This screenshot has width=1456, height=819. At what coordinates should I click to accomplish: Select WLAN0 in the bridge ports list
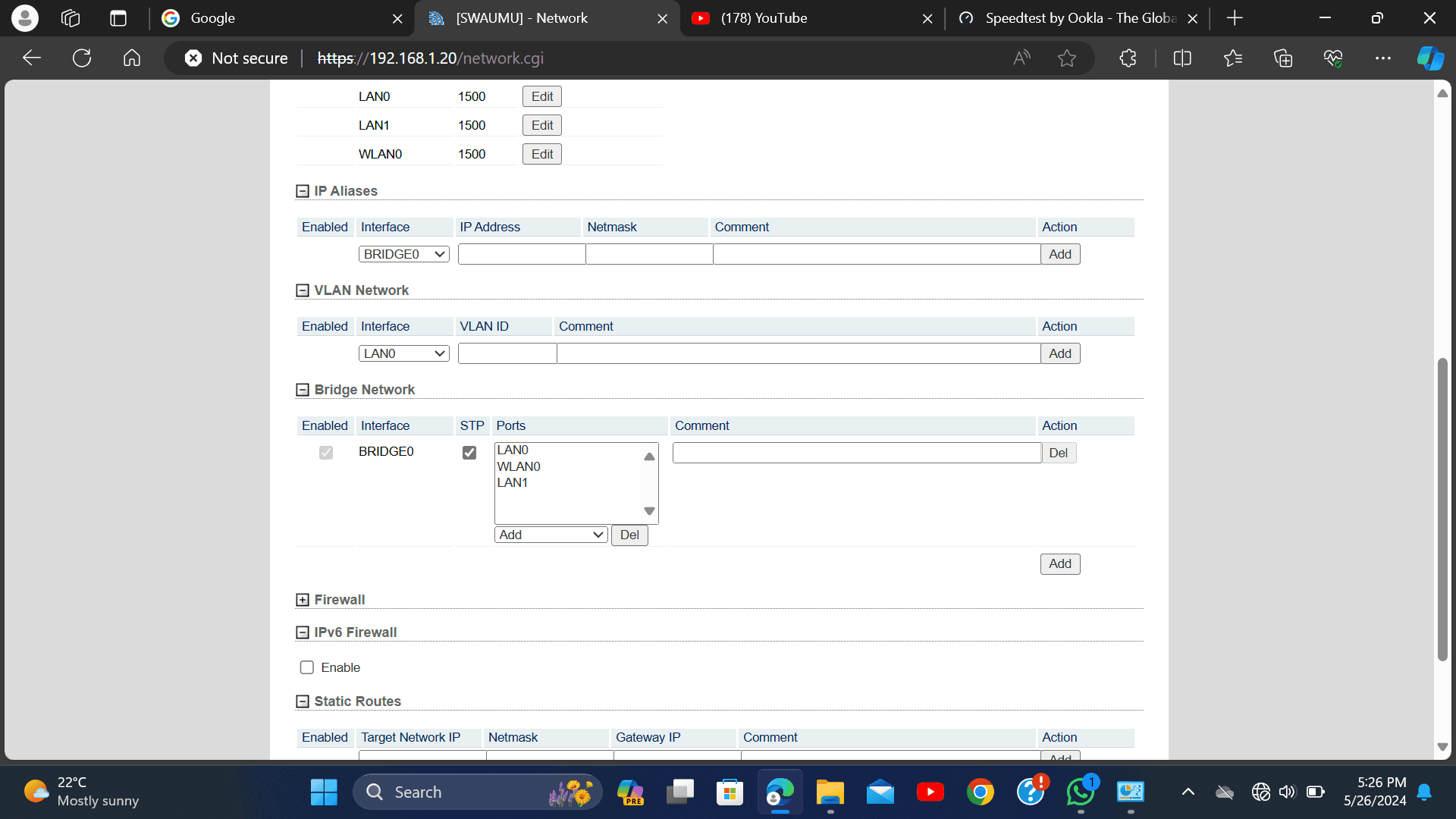(x=519, y=466)
